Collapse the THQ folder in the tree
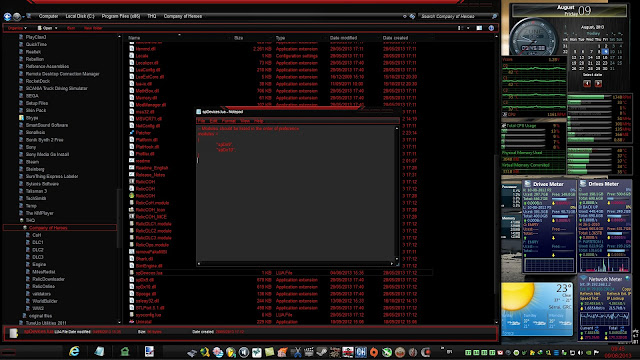640x360 pixels. click(22, 220)
